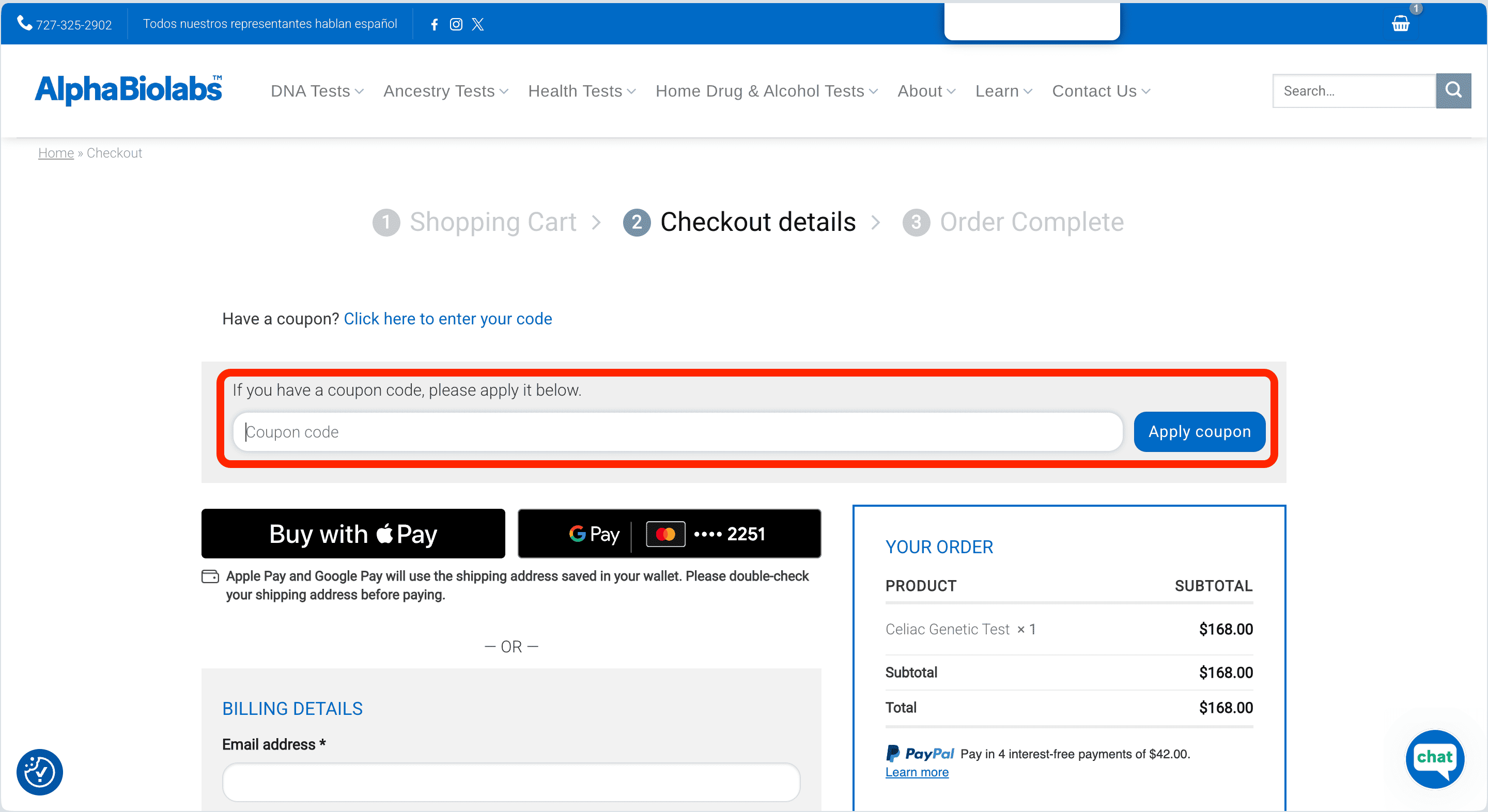This screenshot has width=1488, height=812.
Task: Expand the About menu
Action: (926, 91)
